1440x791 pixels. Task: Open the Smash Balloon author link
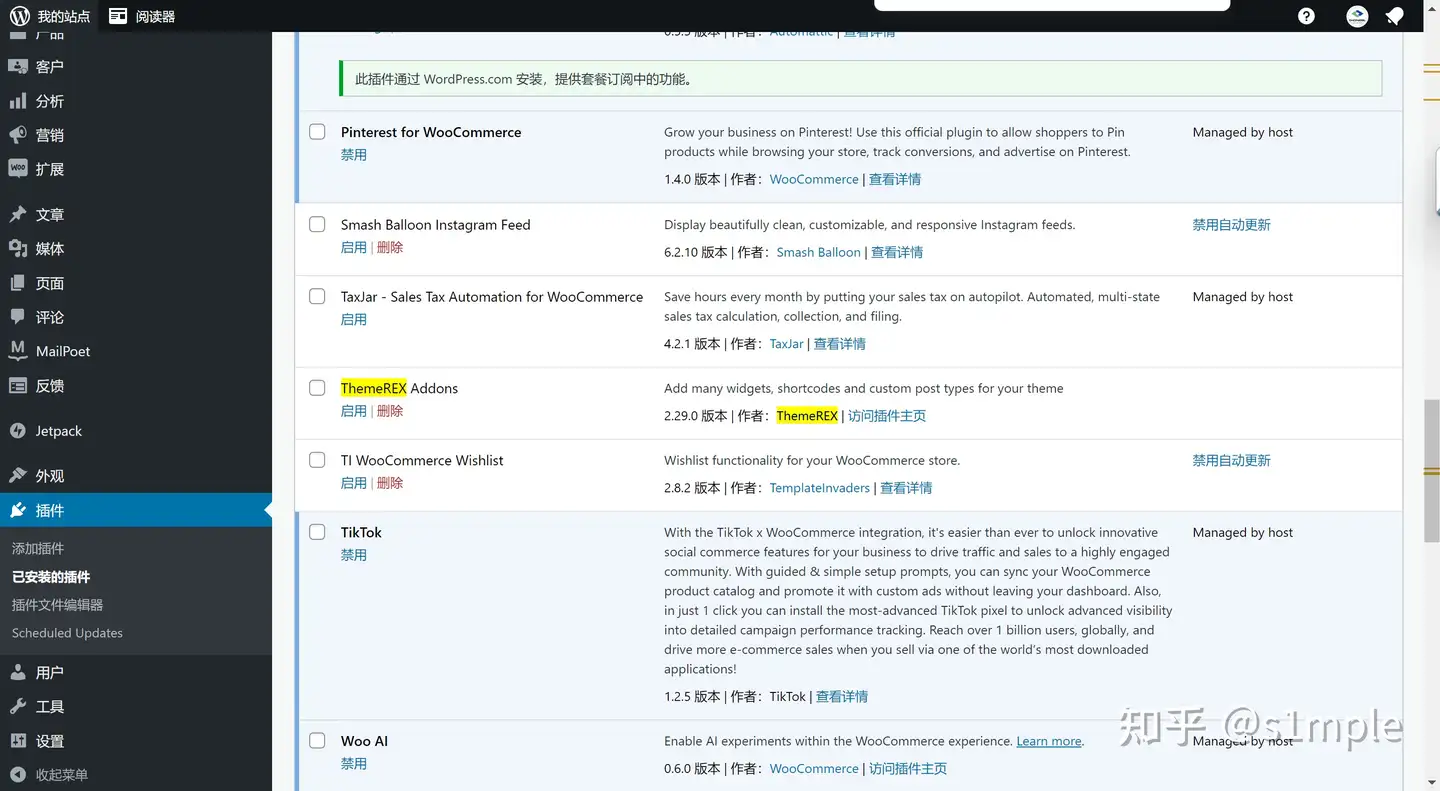819,252
